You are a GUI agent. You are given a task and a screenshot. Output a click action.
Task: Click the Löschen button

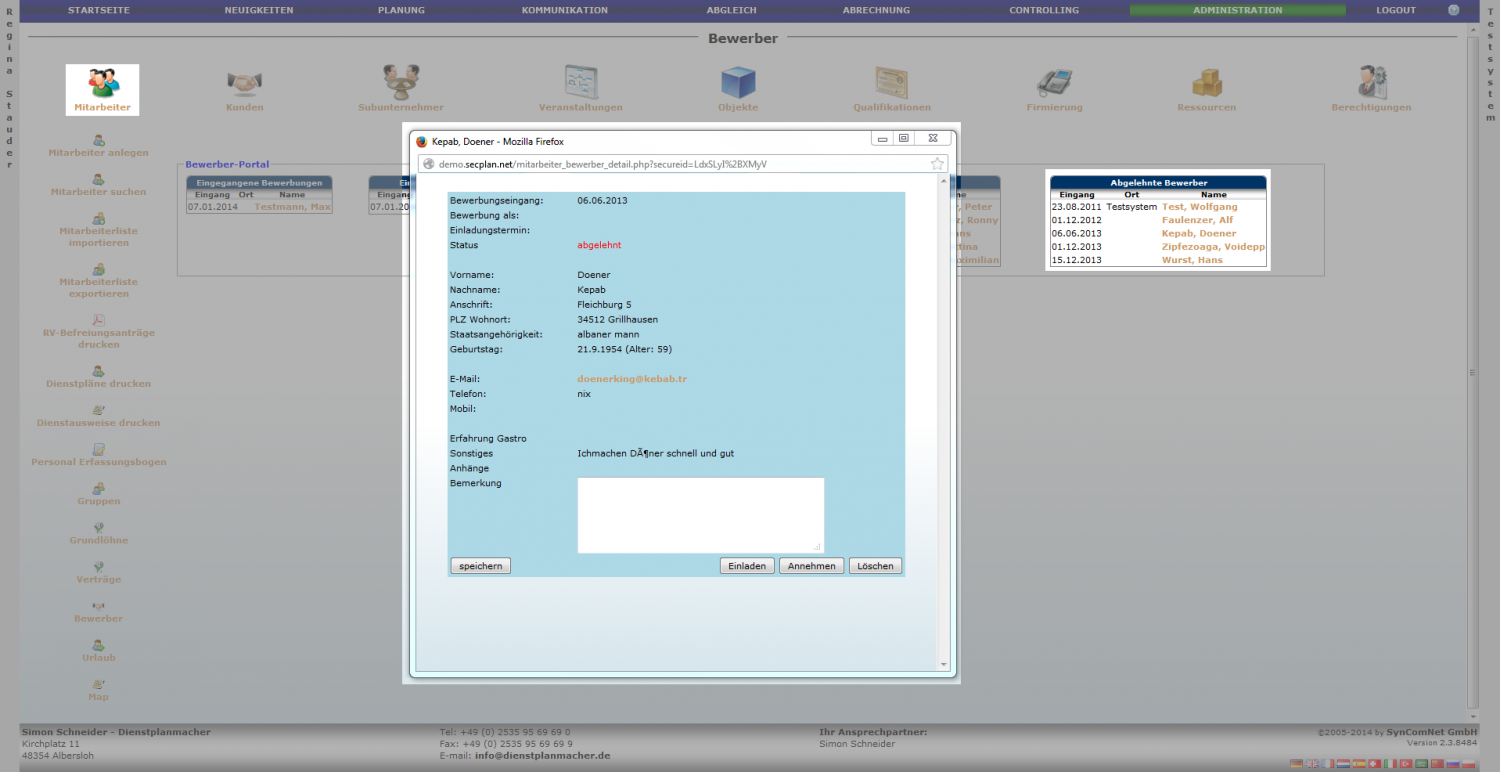875,566
